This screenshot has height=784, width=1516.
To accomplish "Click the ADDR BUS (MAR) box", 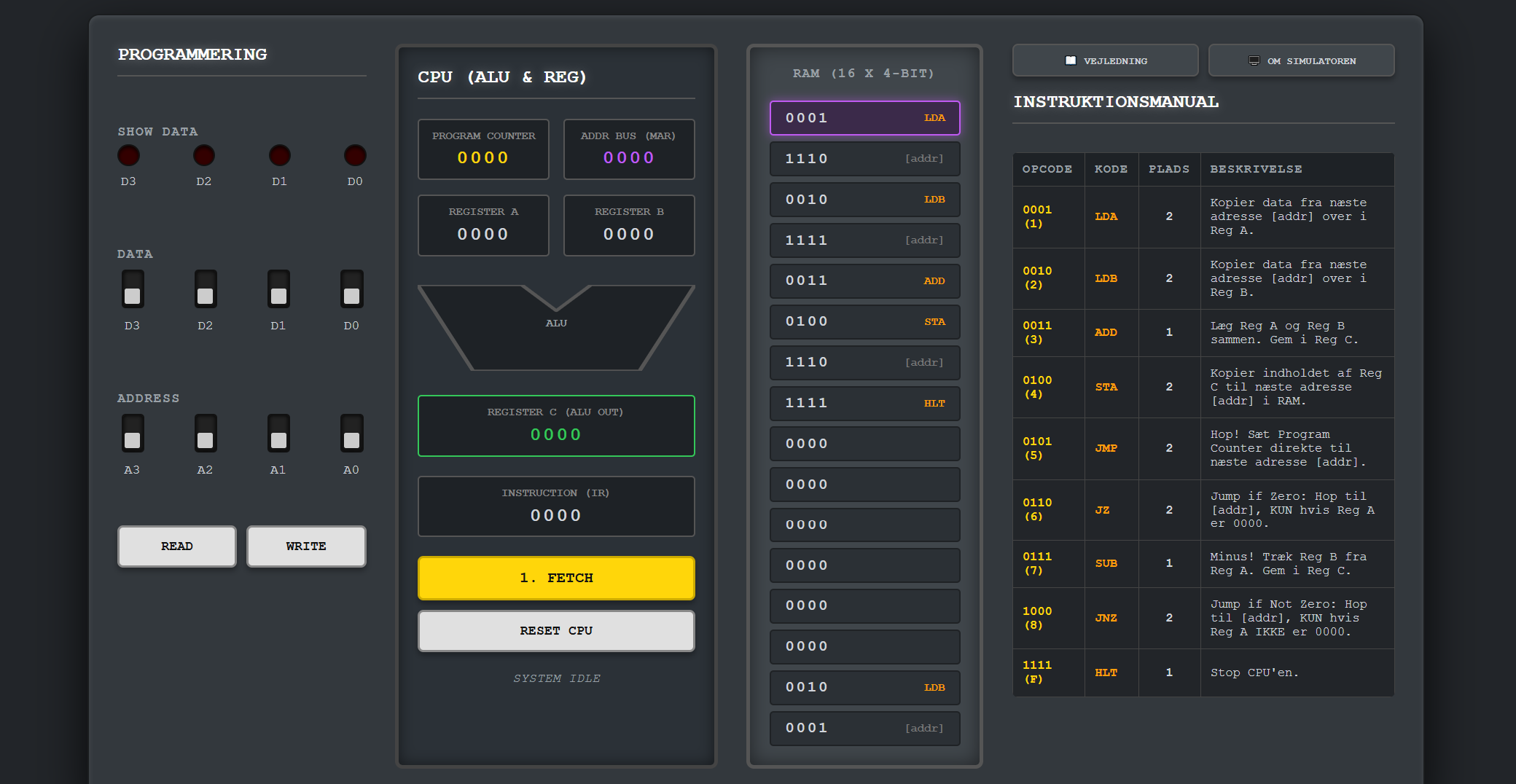I will [x=629, y=149].
